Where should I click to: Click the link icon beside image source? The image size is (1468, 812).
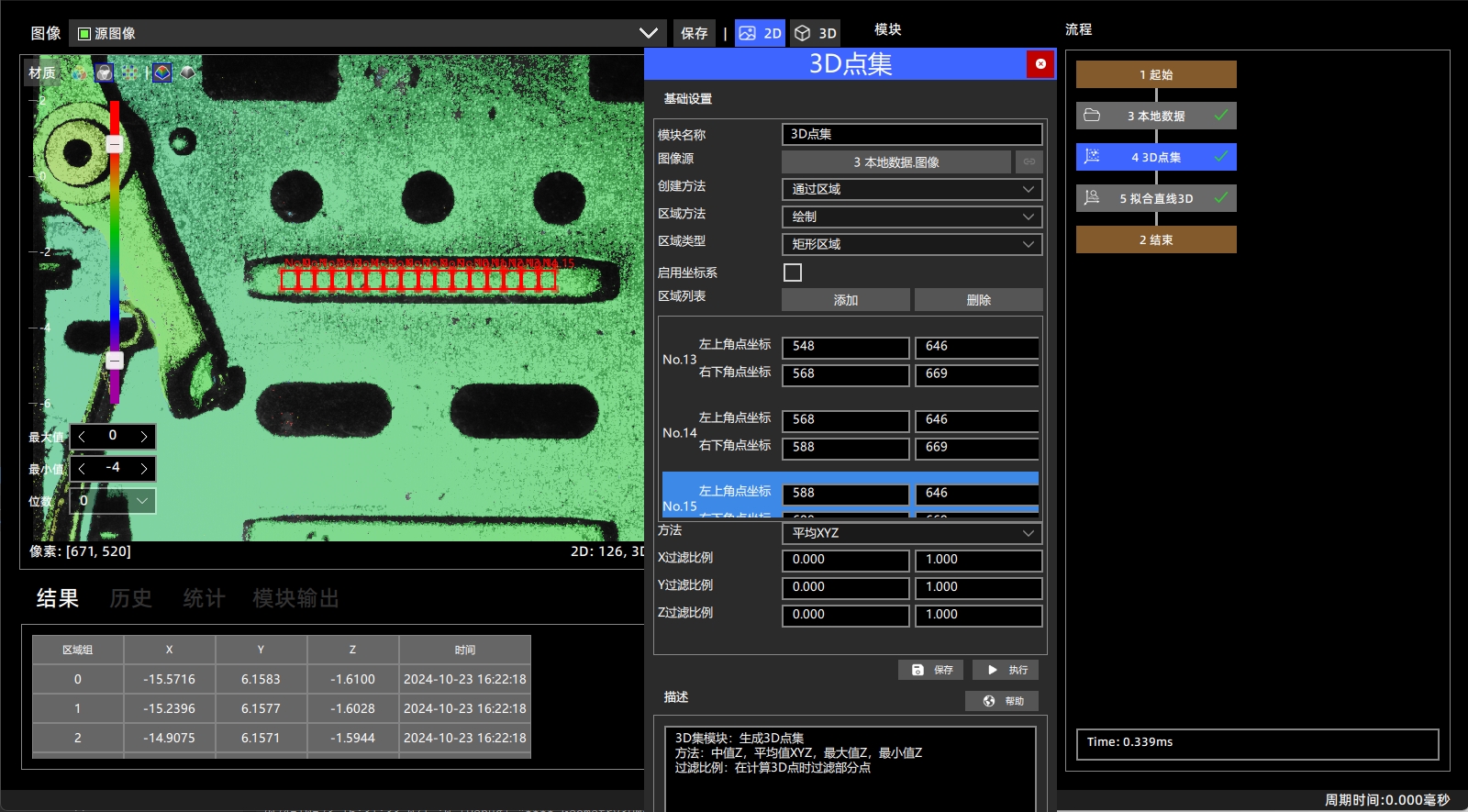1029,161
